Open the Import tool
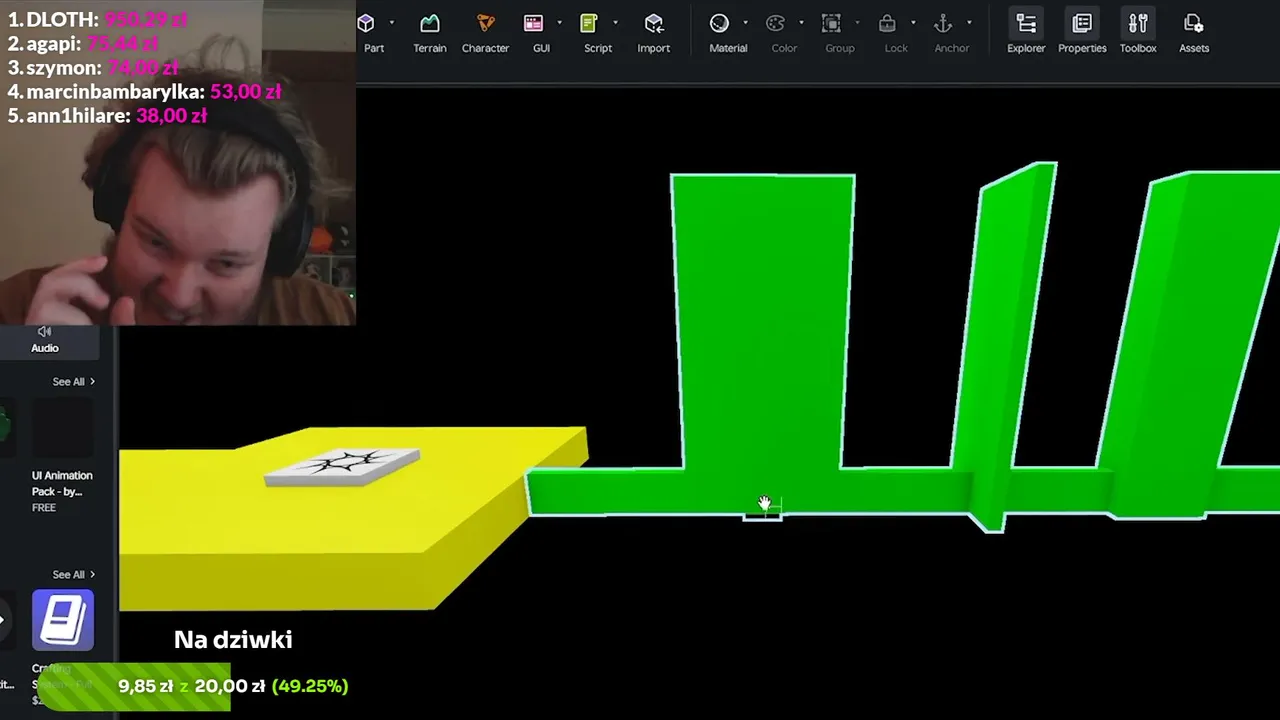Viewport: 1280px width, 720px height. pyautogui.click(x=654, y=23)
